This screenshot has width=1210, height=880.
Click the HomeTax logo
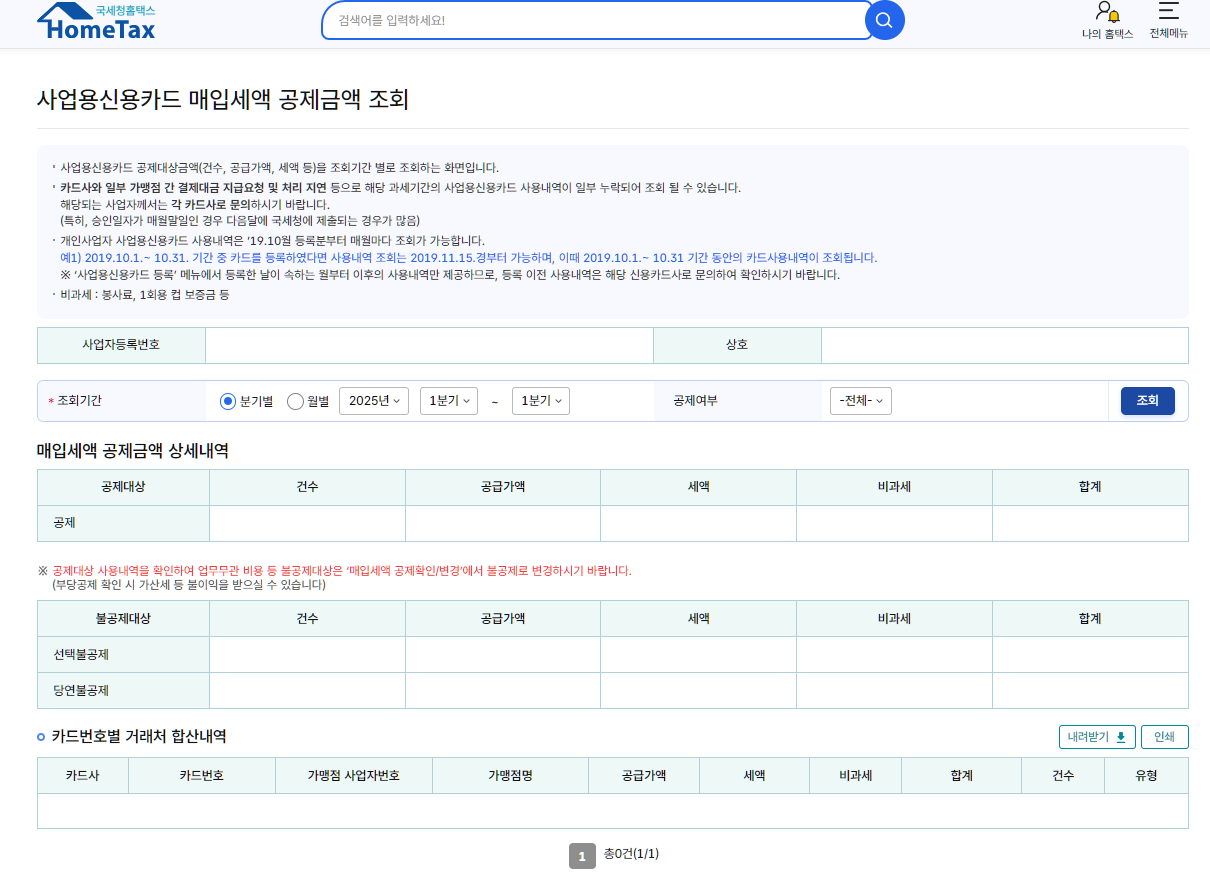(96, 22)
